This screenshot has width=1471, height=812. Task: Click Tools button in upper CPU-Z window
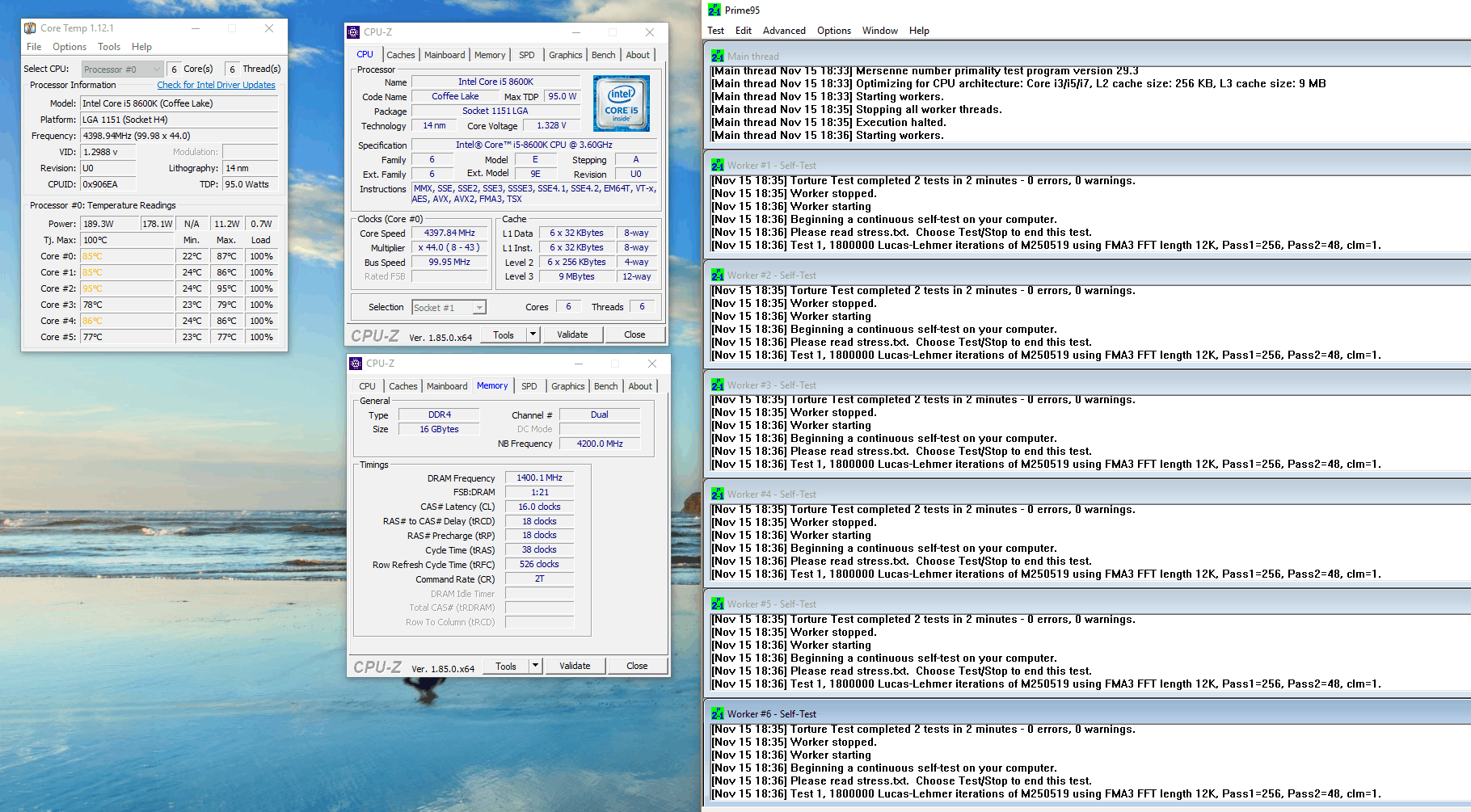[504, 334]
